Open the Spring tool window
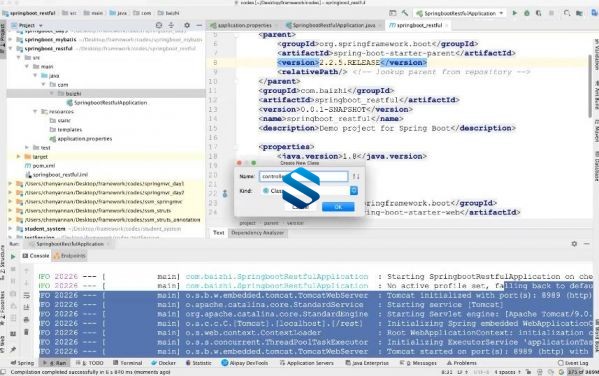 pos(22,363)
